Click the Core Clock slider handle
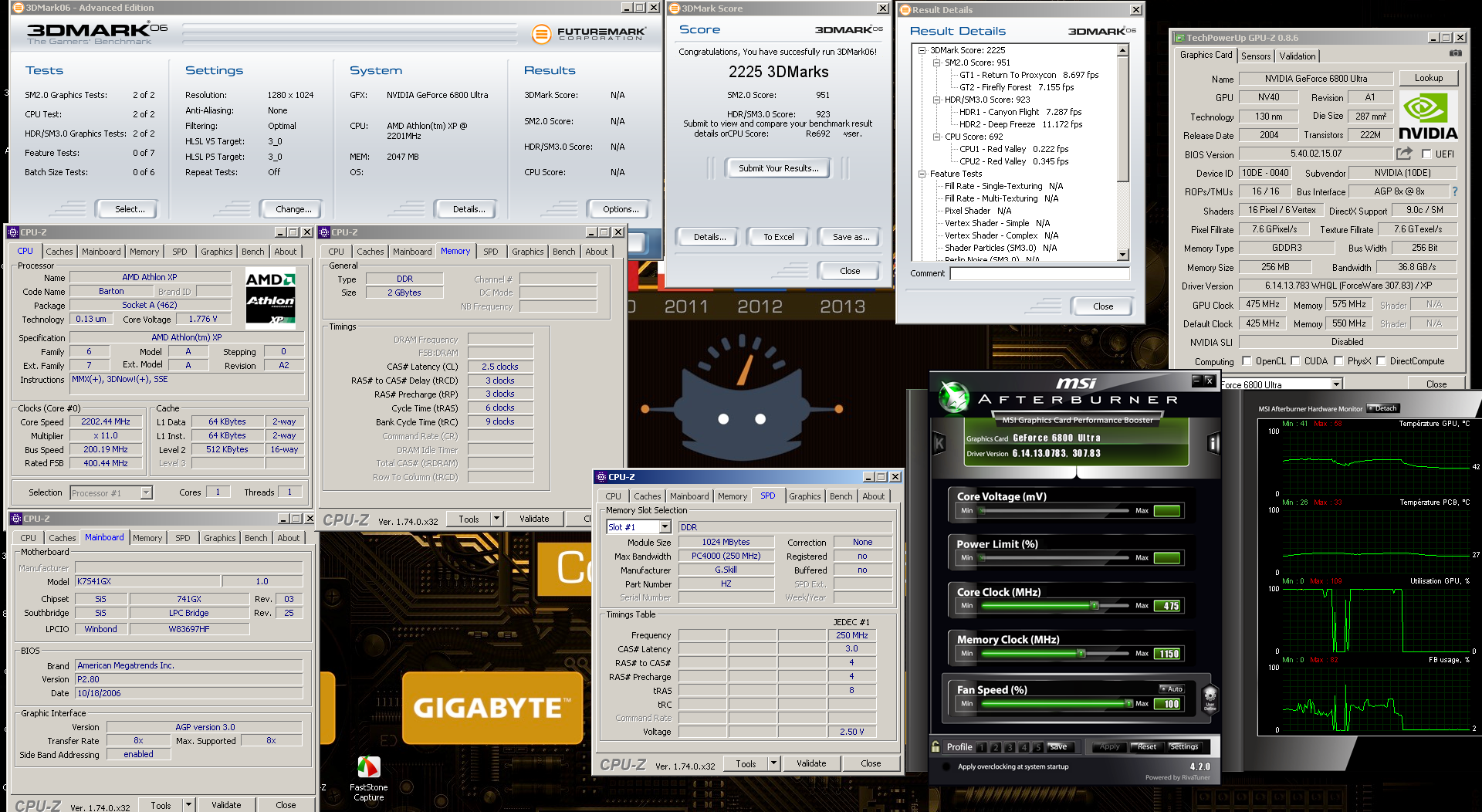Viewport: 1482px width, 812px height. coord(1094,606)
